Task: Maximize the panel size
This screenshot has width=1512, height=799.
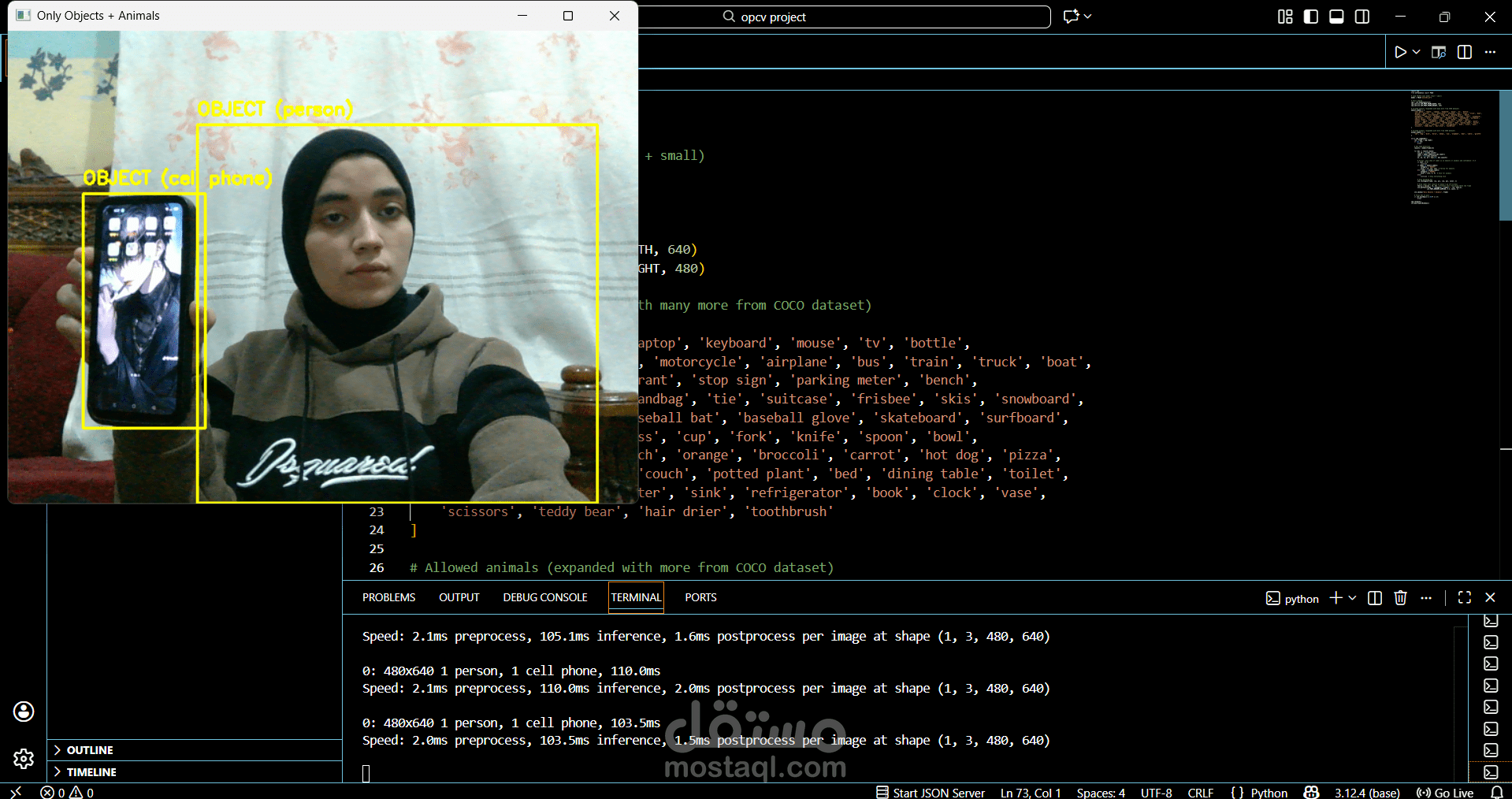Action: pyautogui.click(x=1465, y=598)
